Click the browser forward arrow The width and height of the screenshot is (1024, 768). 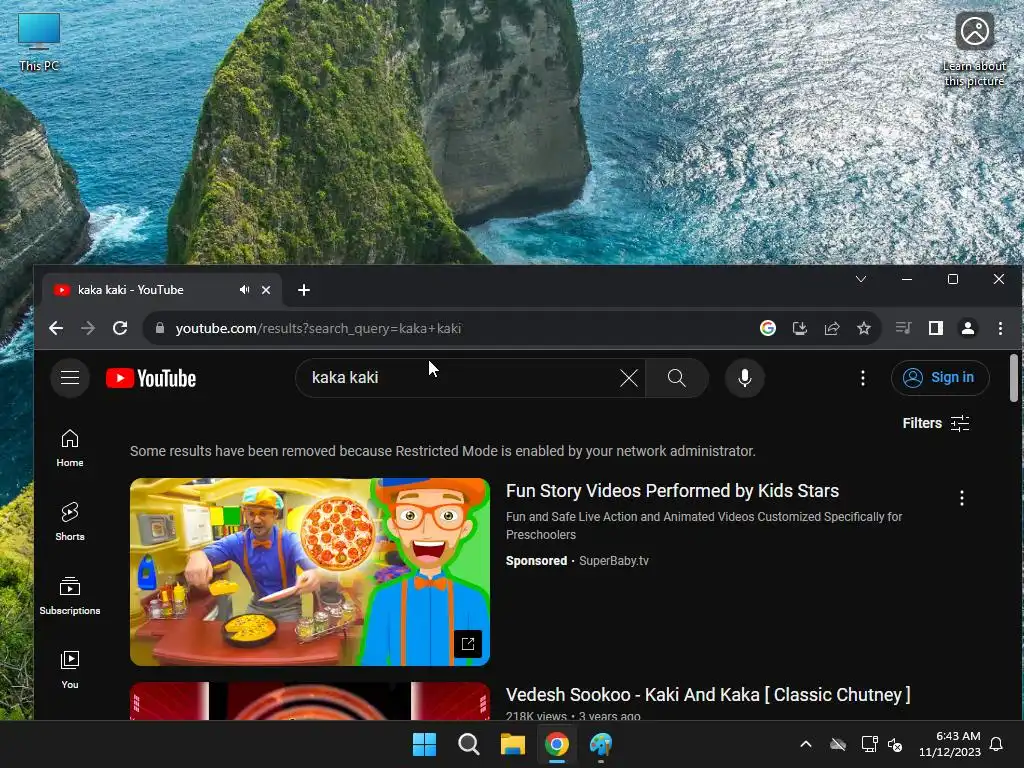[x=88, y=328]
